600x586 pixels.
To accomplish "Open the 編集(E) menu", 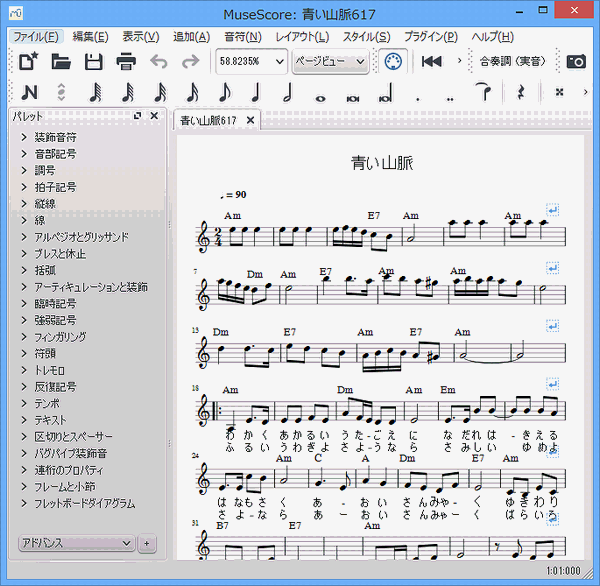I will (90, 37).
